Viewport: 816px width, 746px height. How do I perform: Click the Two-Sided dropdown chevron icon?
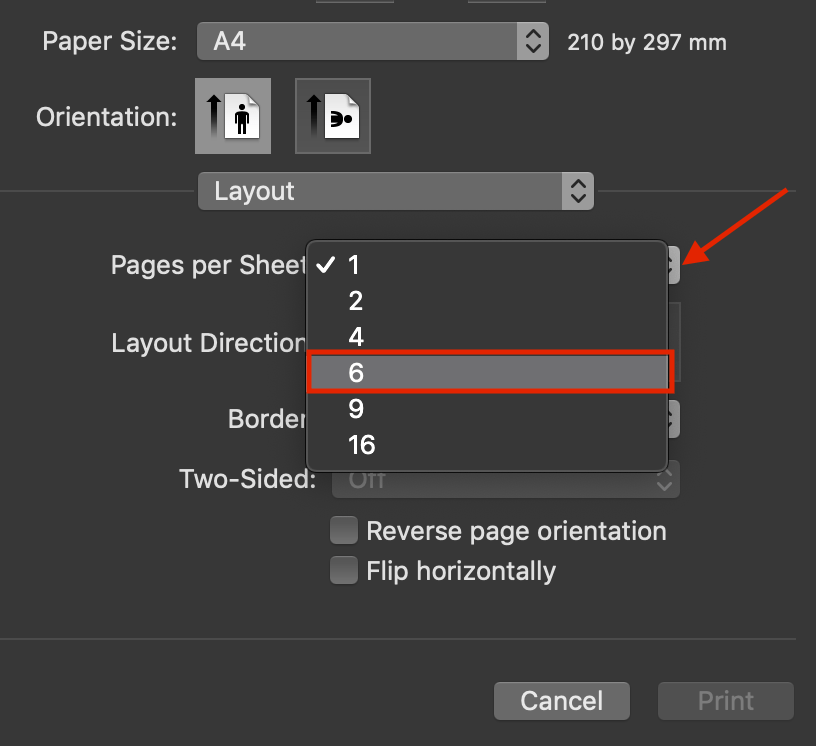[665, 479]
